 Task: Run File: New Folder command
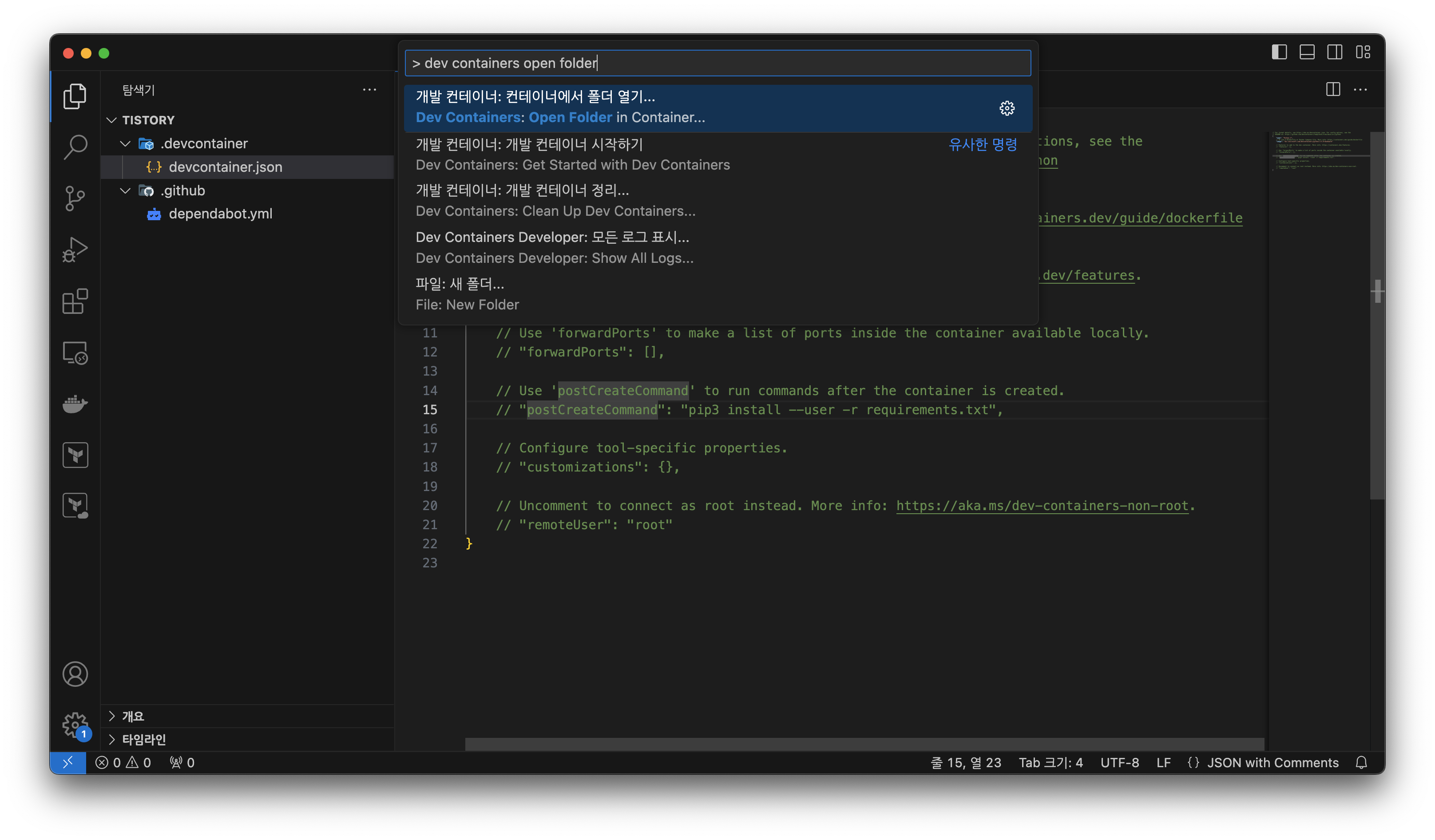(x=717, y=294)
